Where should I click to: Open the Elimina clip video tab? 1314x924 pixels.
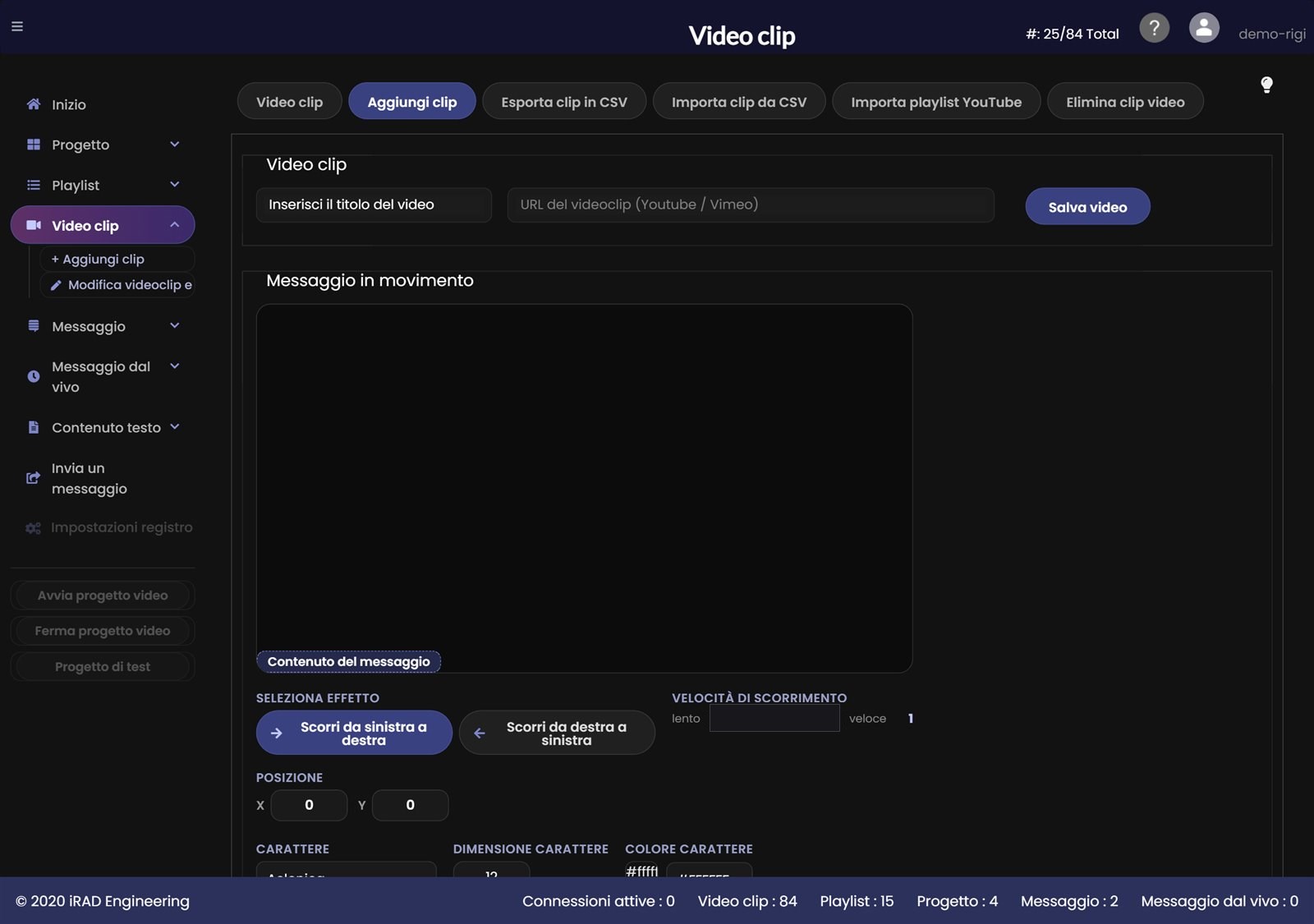1125,101
